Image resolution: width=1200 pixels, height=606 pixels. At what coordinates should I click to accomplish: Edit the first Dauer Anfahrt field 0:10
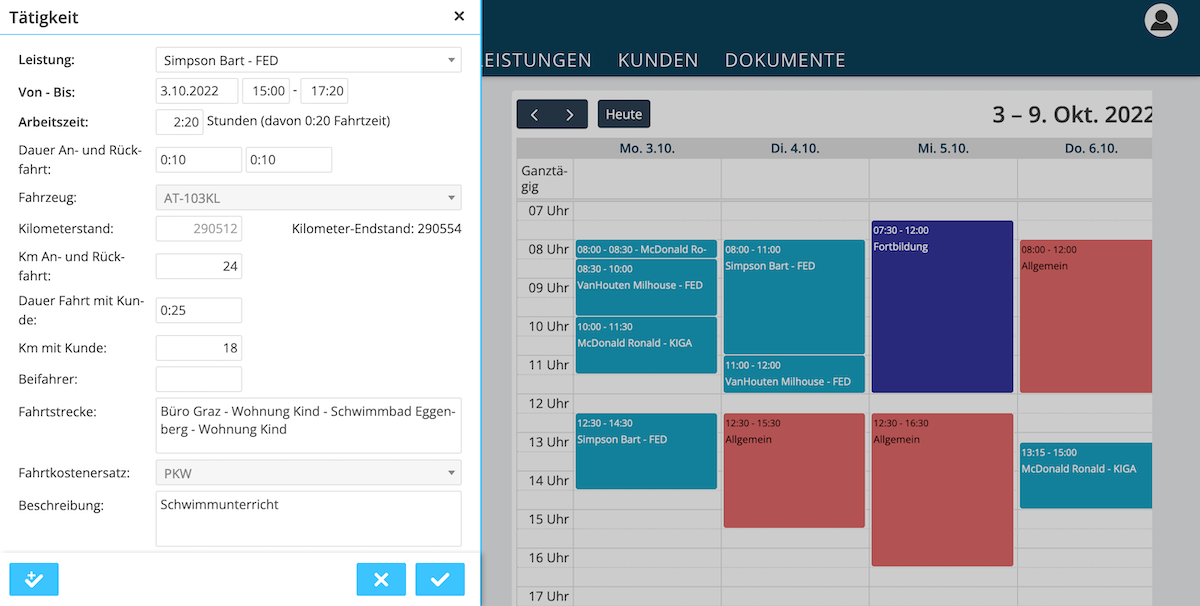click(199, 160)
